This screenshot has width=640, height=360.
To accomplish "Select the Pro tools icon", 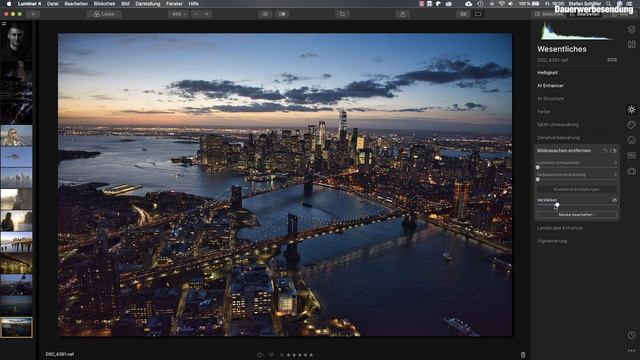I will click(631, 156).
